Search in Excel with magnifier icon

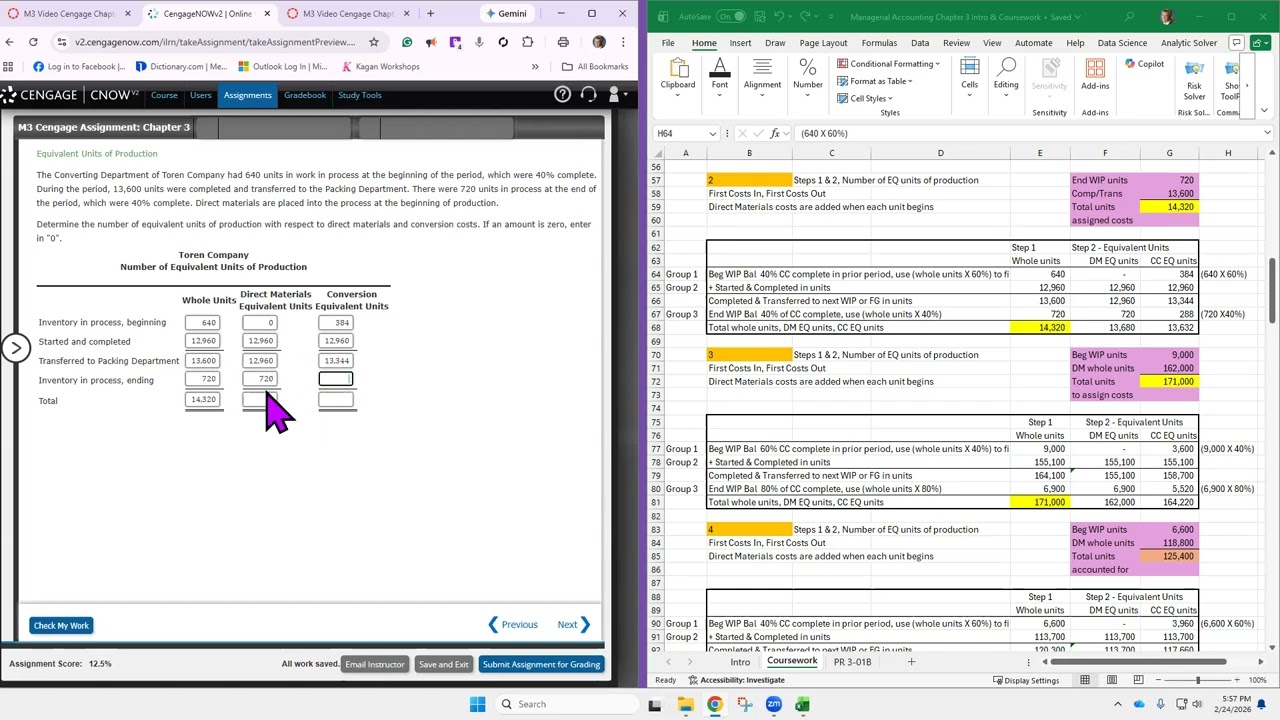(x=1129, y=17)
